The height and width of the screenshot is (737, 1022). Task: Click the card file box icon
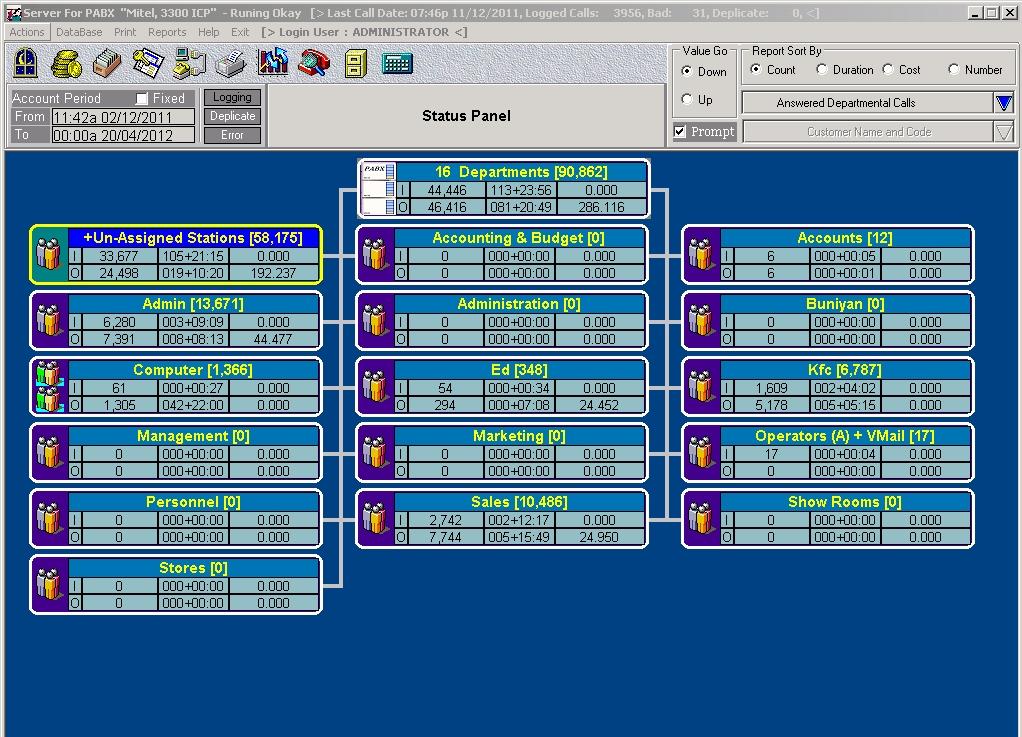click(107, 63)
